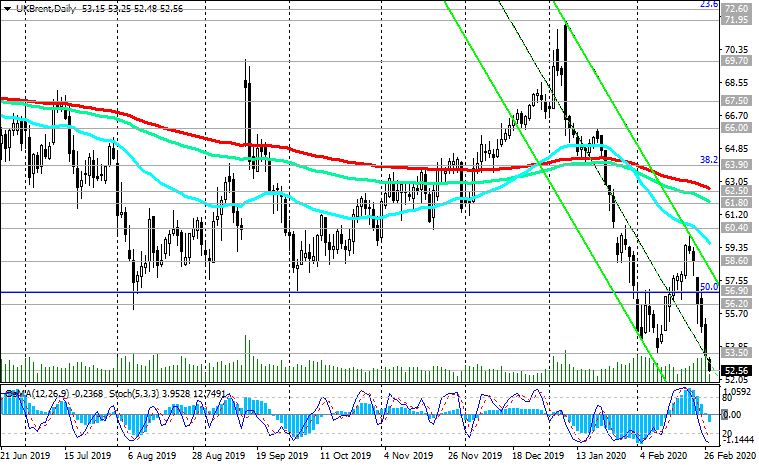Click the 18 Dec 2019 date label
Image resolution: width=759 pixels, height=467 pixels.
(538, 456)
